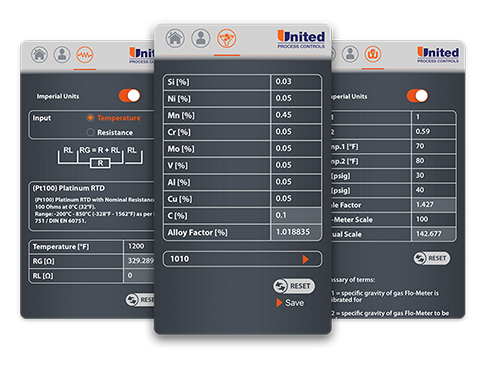Edit the Mn [%] value 0.45

[296, 115]
